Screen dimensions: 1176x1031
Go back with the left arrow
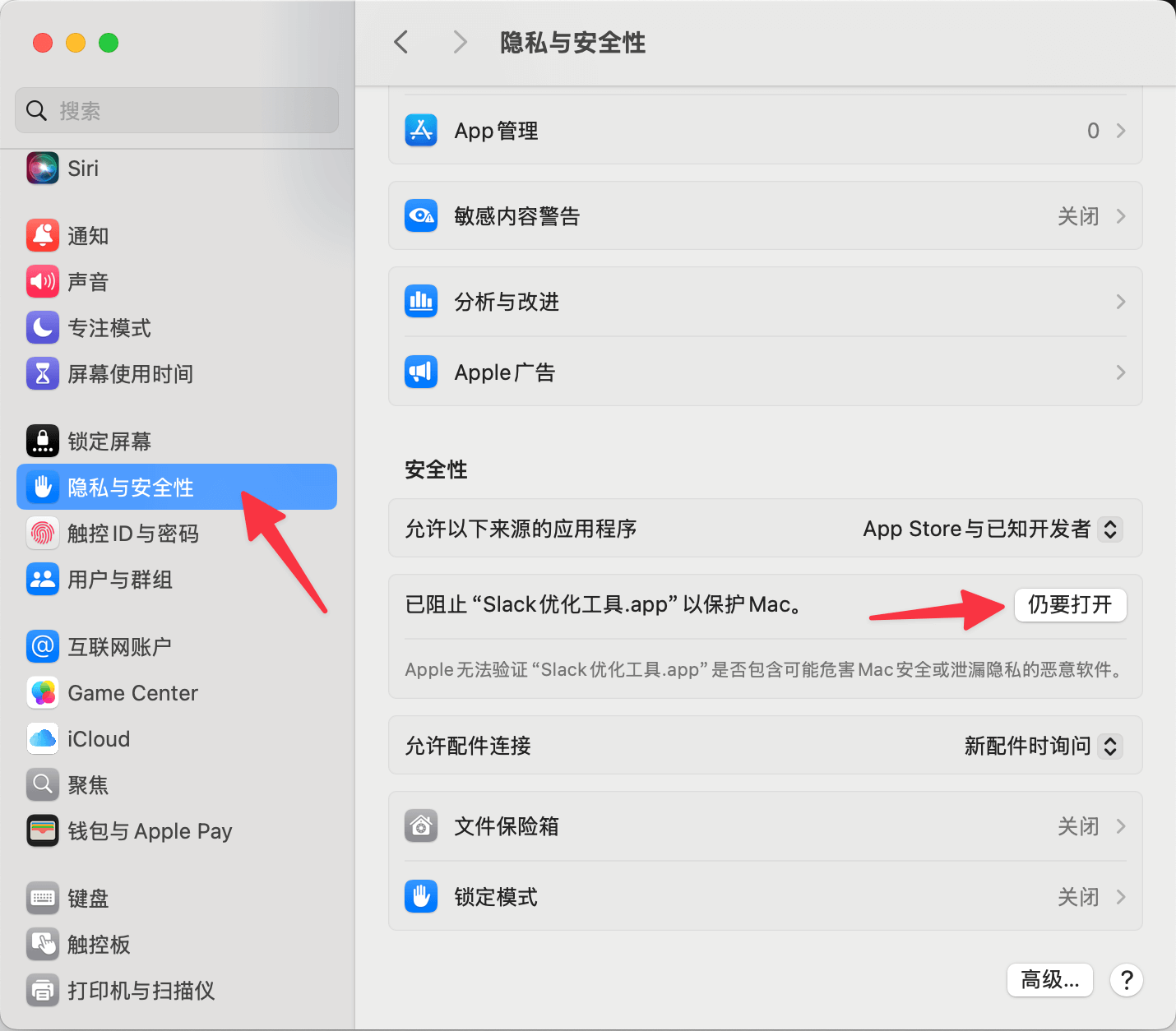401,42
